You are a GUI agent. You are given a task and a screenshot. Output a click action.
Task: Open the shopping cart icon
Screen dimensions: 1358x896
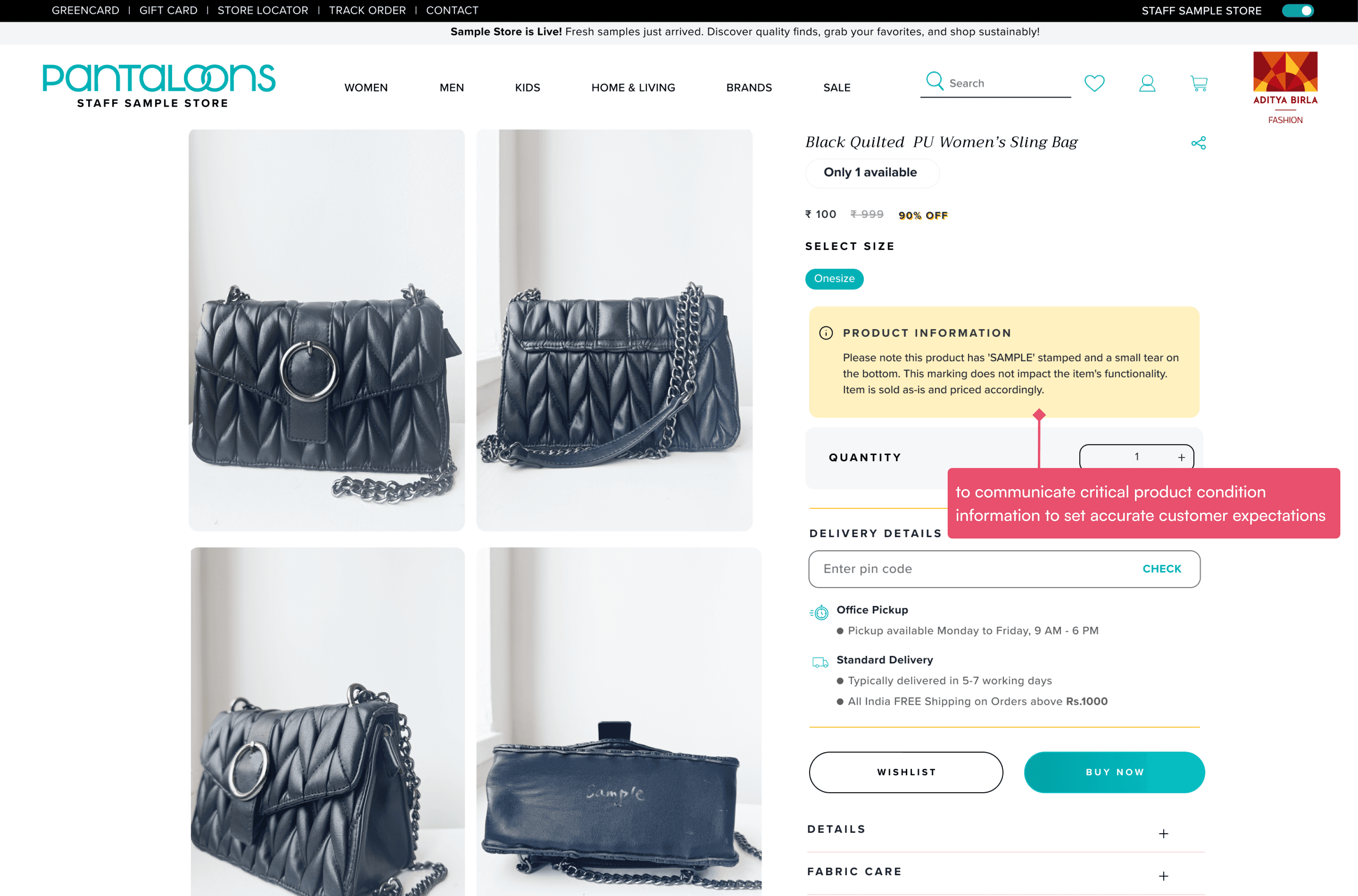click(x=1198, y=83)
